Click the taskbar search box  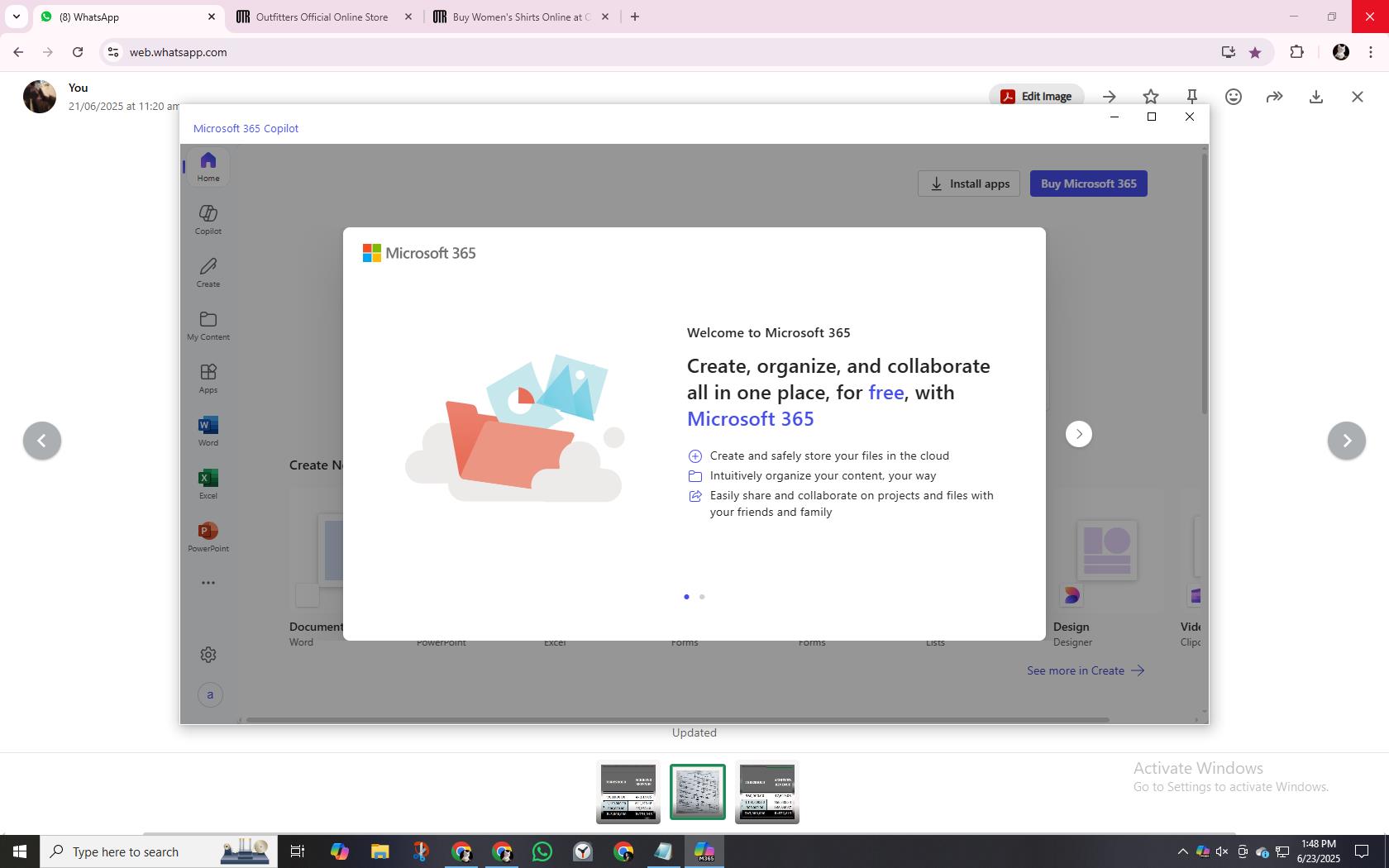pyautogui.click(x=159, y=851)
